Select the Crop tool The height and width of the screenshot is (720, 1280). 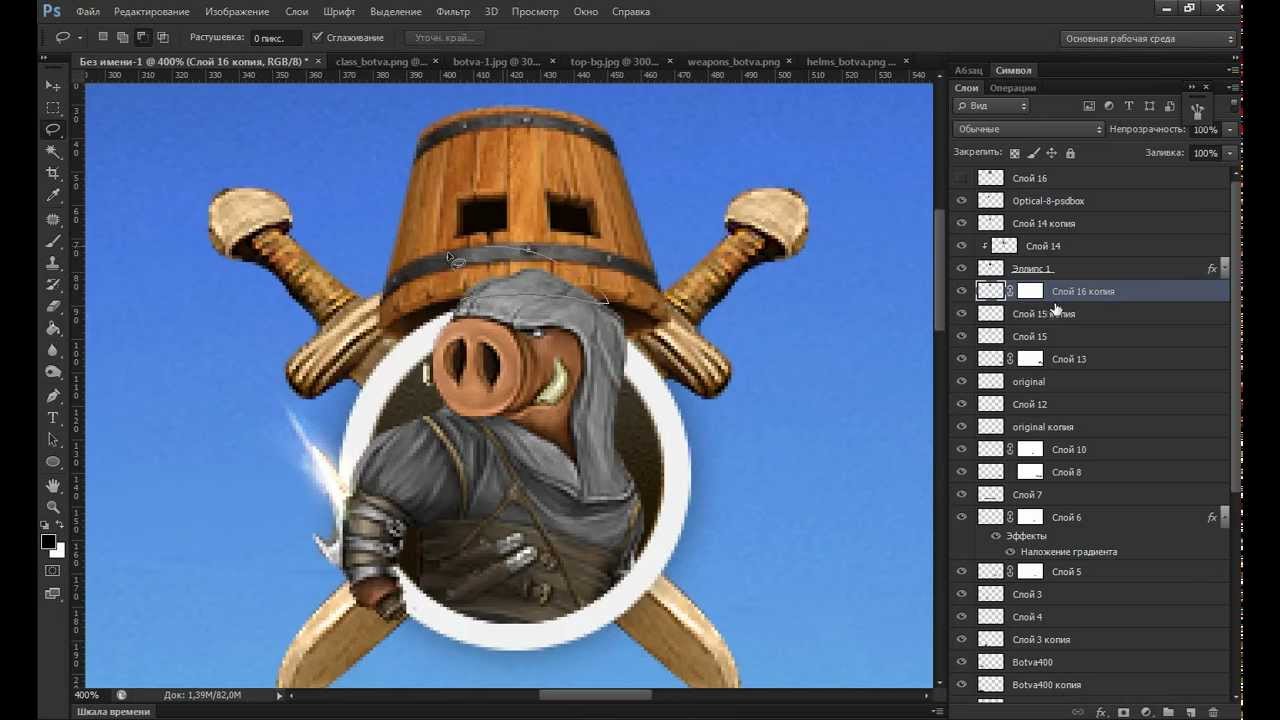[53, 174]
